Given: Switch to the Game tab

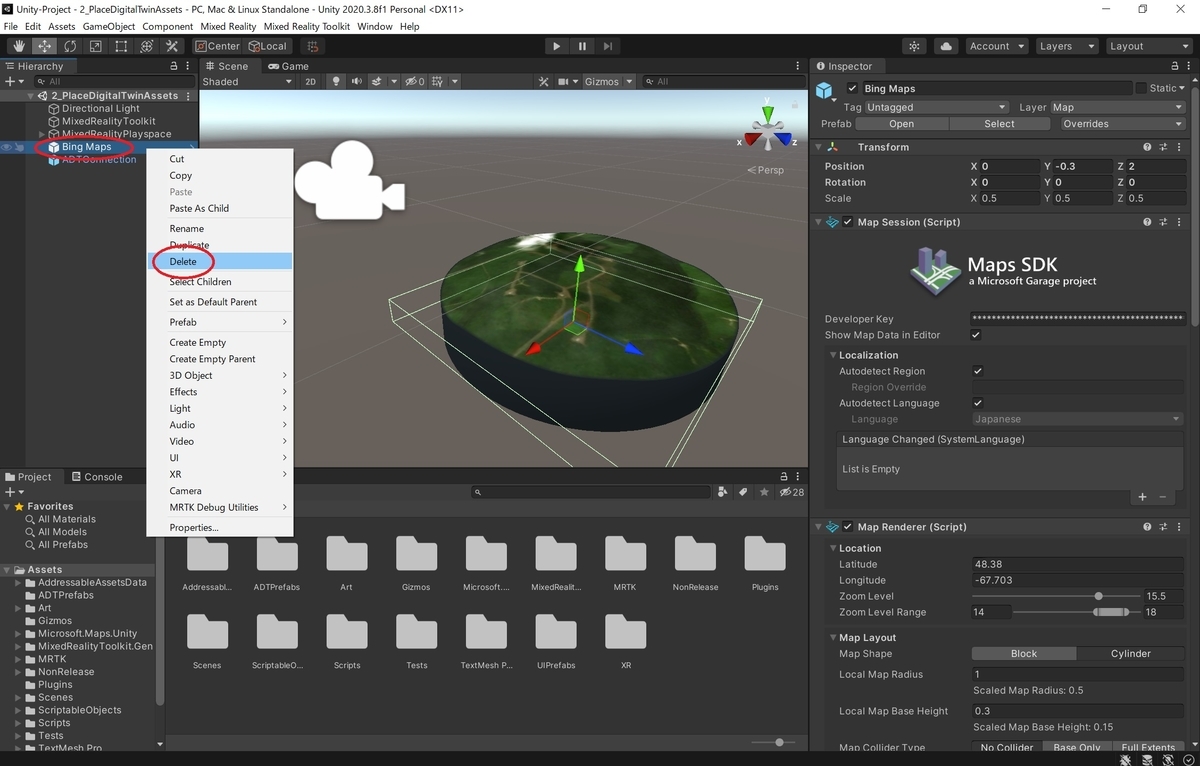Looking at the screenshot, I should (287, 66).
